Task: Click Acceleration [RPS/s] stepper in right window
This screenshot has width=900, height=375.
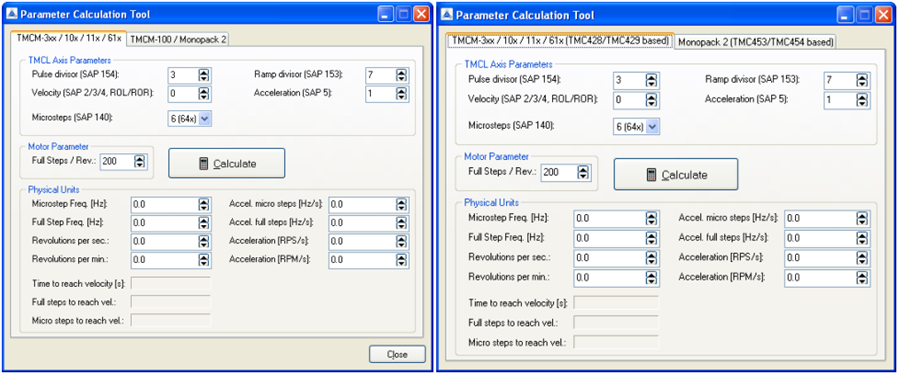Action: coord(862,258)
